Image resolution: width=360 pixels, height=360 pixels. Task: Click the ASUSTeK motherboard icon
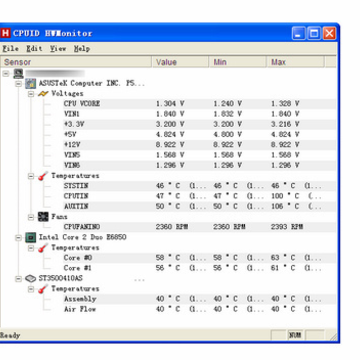[x=31, y=83]
